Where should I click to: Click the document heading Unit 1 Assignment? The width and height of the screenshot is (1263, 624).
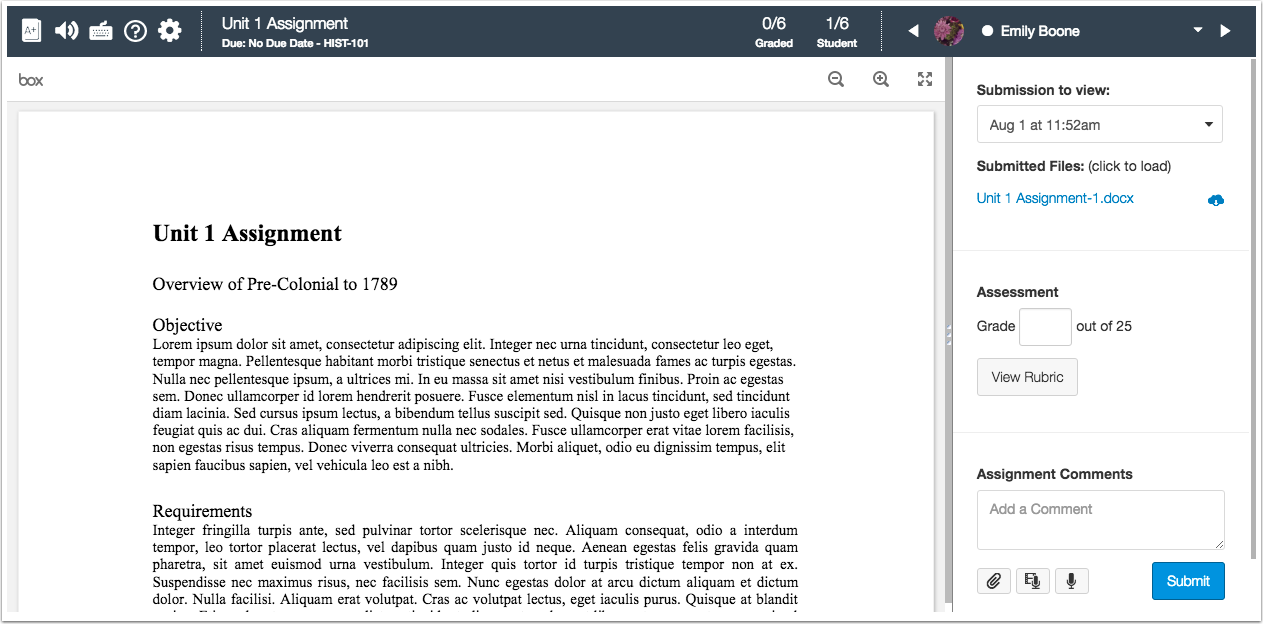[x=247, y=234]
